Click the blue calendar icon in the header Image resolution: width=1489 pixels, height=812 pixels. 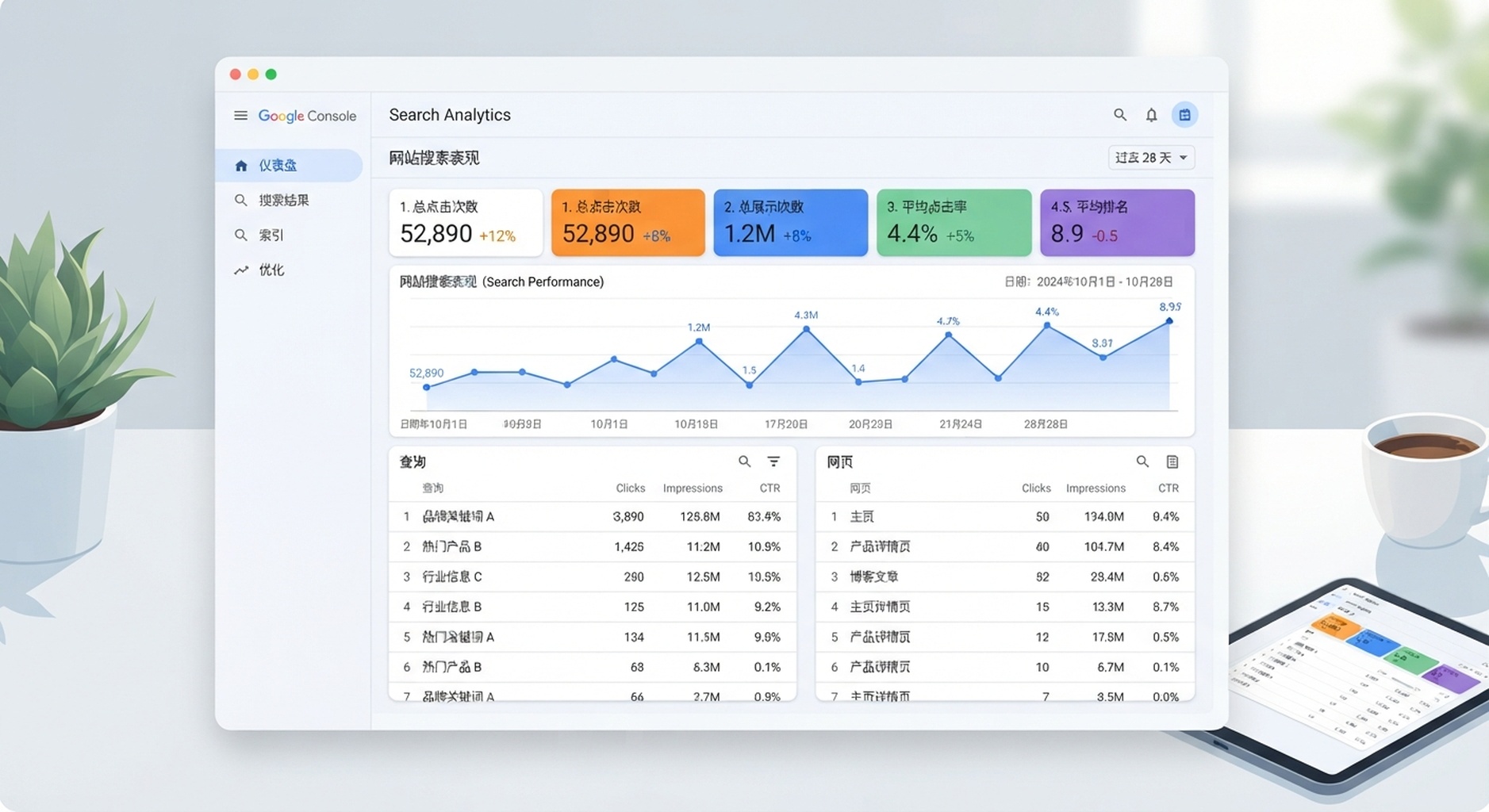point(1184,115)
